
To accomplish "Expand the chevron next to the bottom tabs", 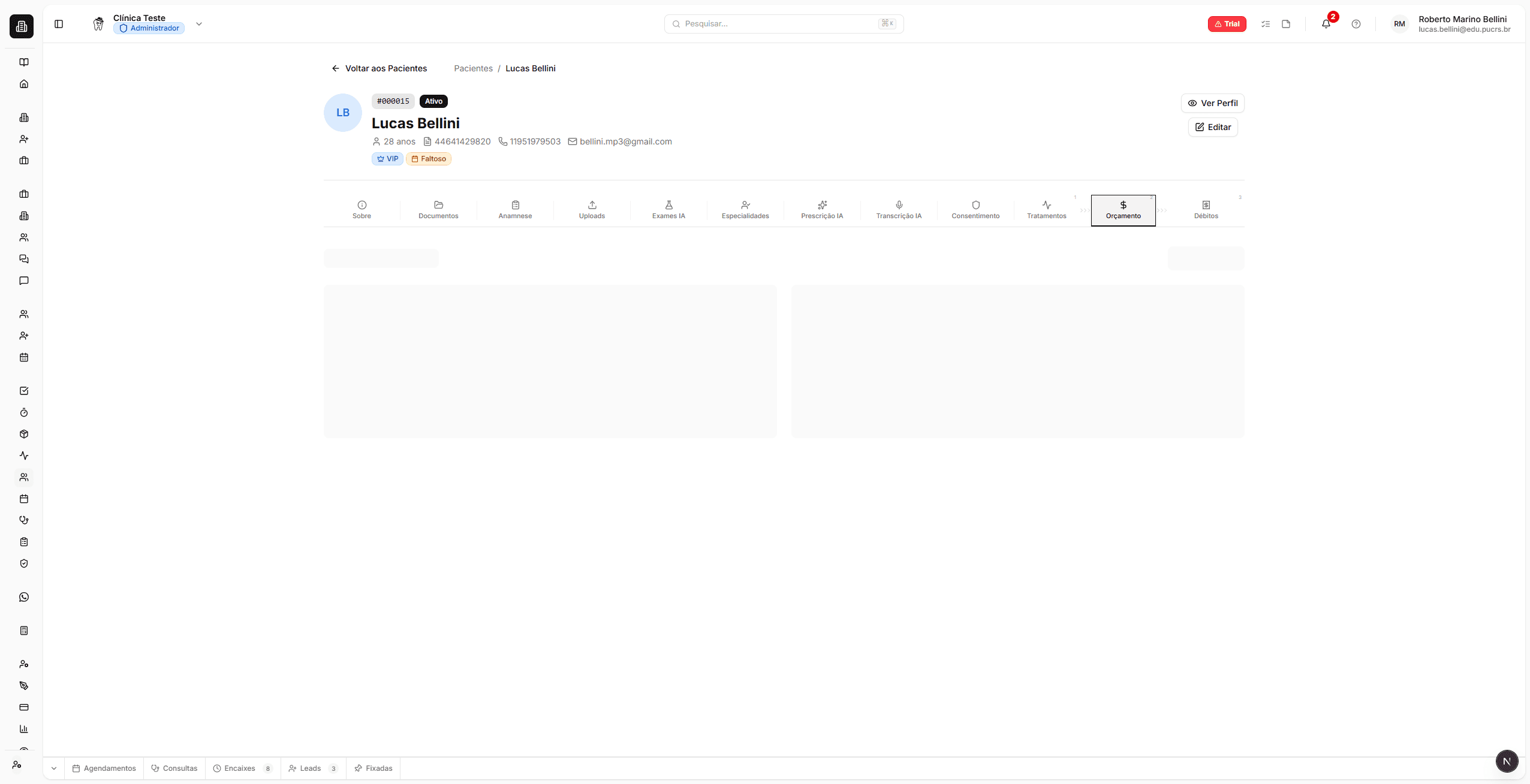I will 53,768.
